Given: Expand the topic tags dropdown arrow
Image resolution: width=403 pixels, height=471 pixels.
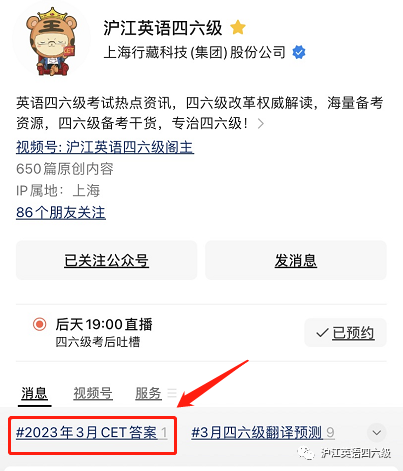Looking at the screenshot, I should [377, 433].
